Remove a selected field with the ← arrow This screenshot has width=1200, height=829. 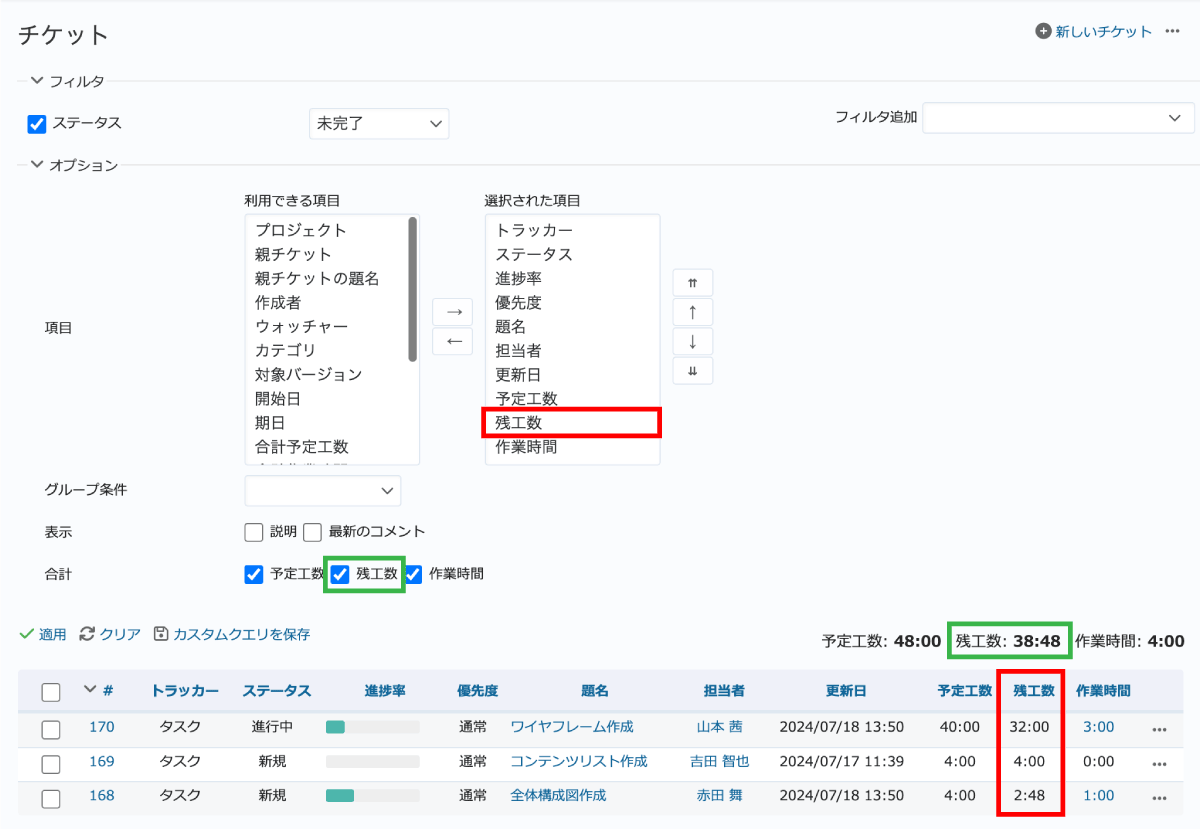[x=452, y=341]
